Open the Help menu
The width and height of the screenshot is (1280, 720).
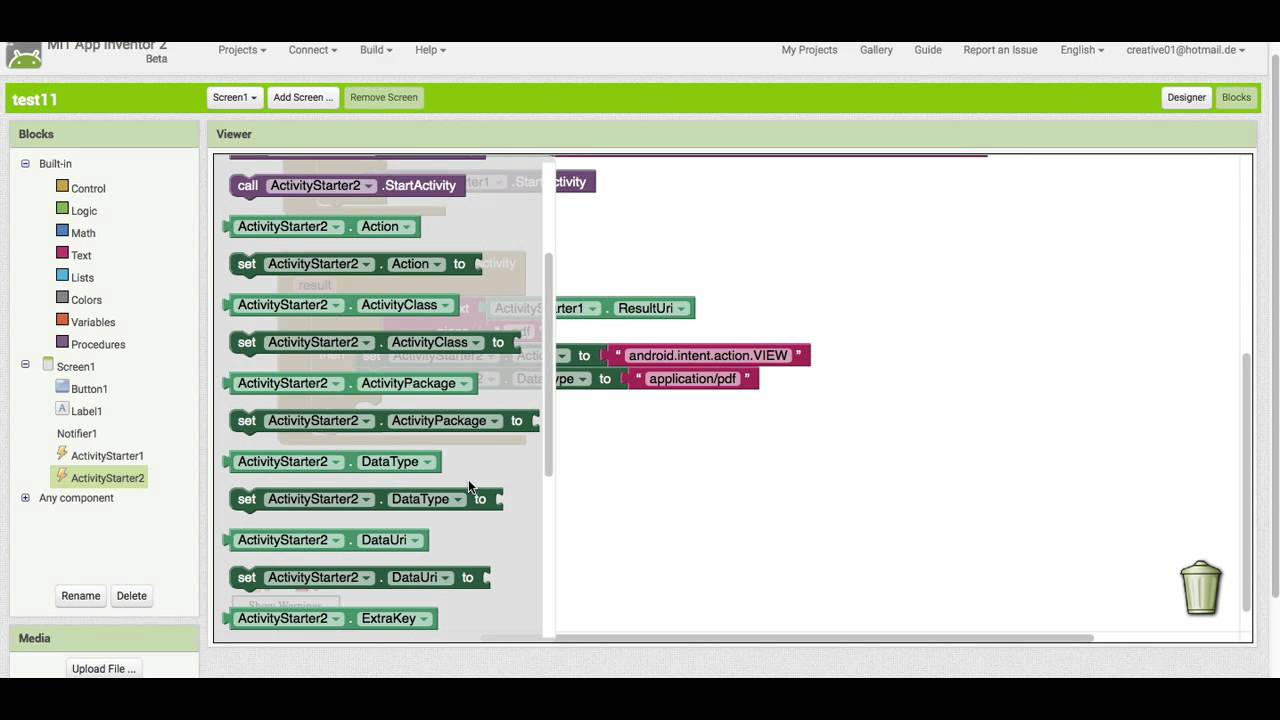pyautogui.click(x=430, y=50)
